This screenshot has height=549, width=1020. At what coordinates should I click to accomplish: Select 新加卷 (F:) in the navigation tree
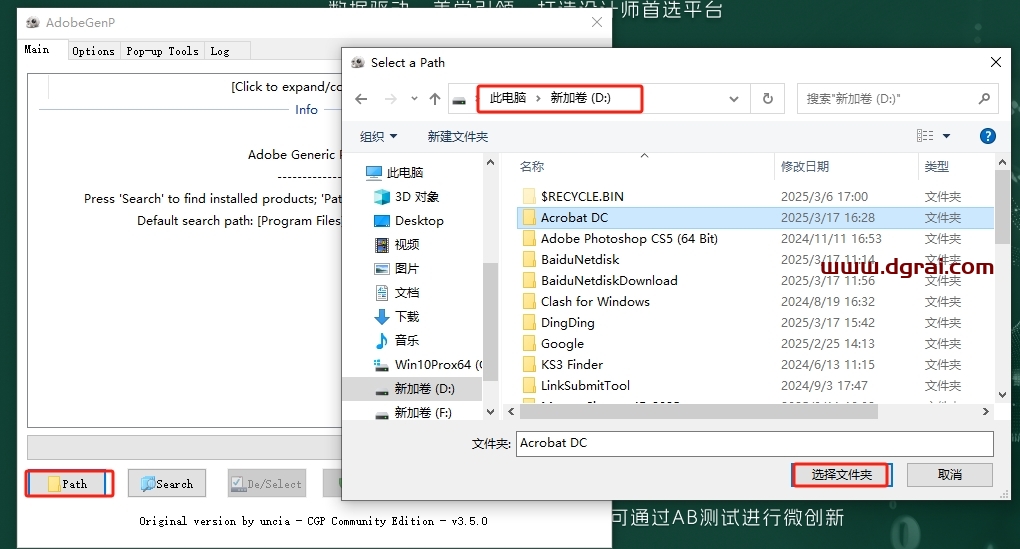coord(422,412)
